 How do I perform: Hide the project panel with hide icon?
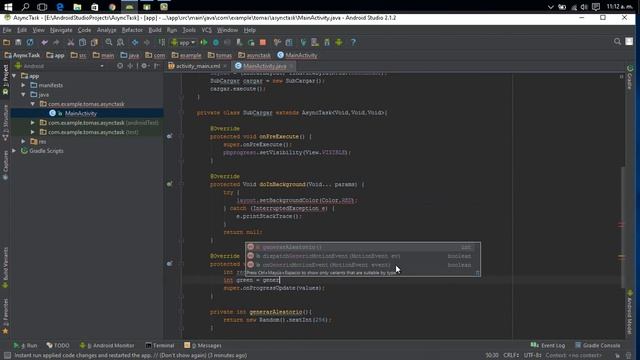pos(157,66)
